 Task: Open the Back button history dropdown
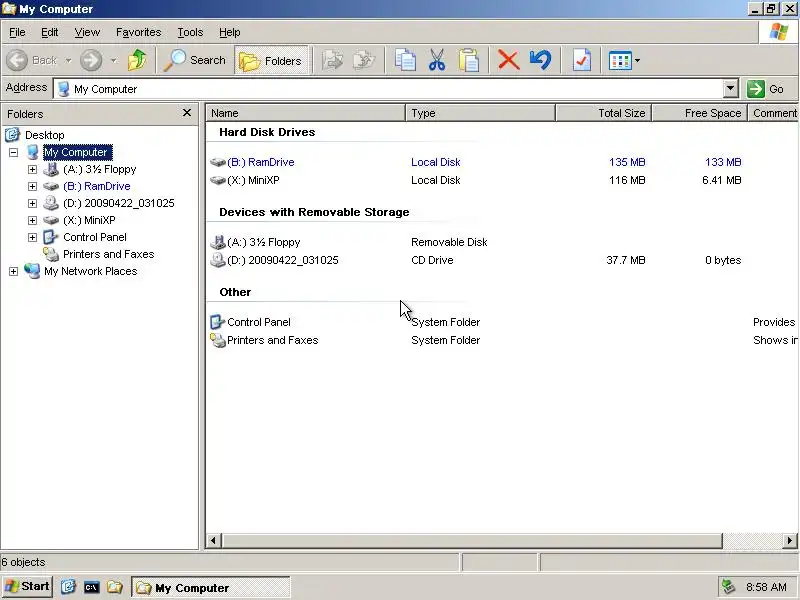68,61
